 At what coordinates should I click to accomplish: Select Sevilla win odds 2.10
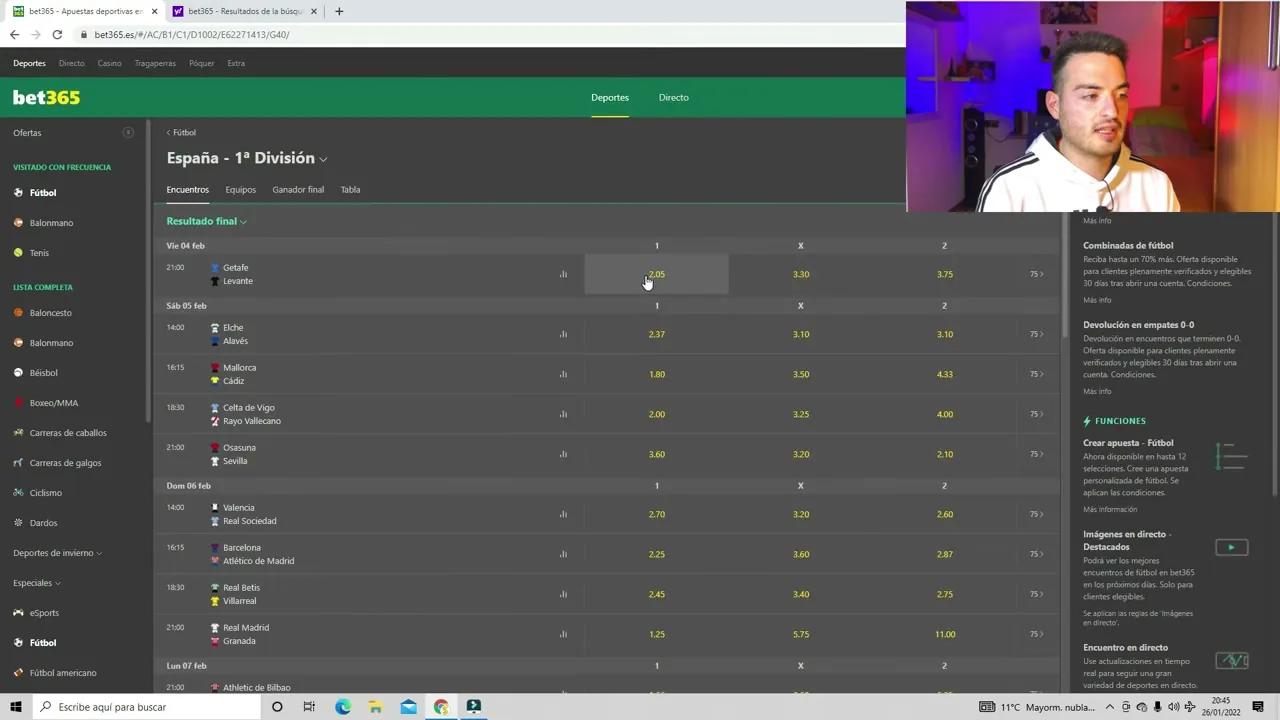[x=944, y=454]
